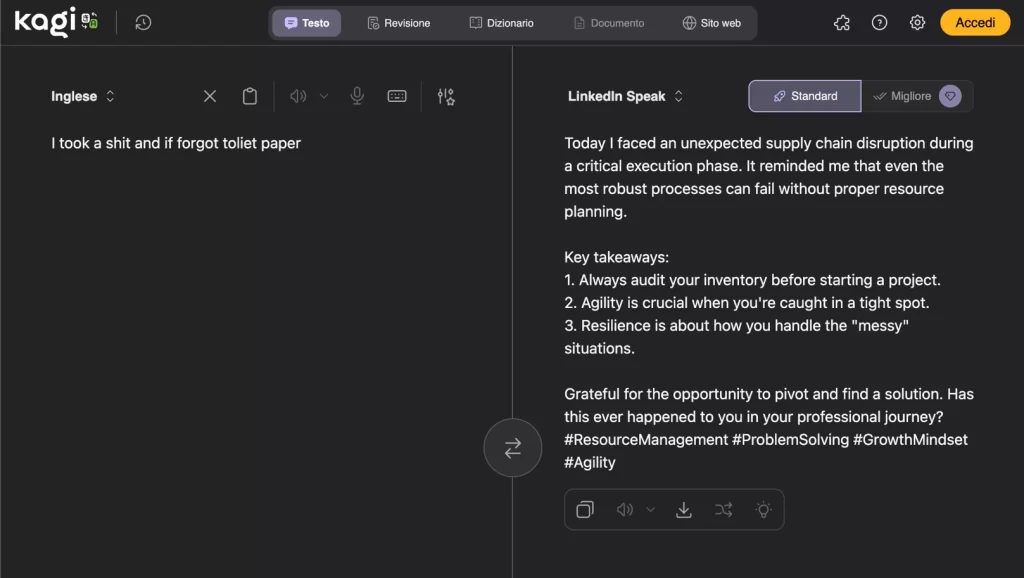1024x578 pixels.
Task: Open translation options sliders icon
Action: point(446,96)
